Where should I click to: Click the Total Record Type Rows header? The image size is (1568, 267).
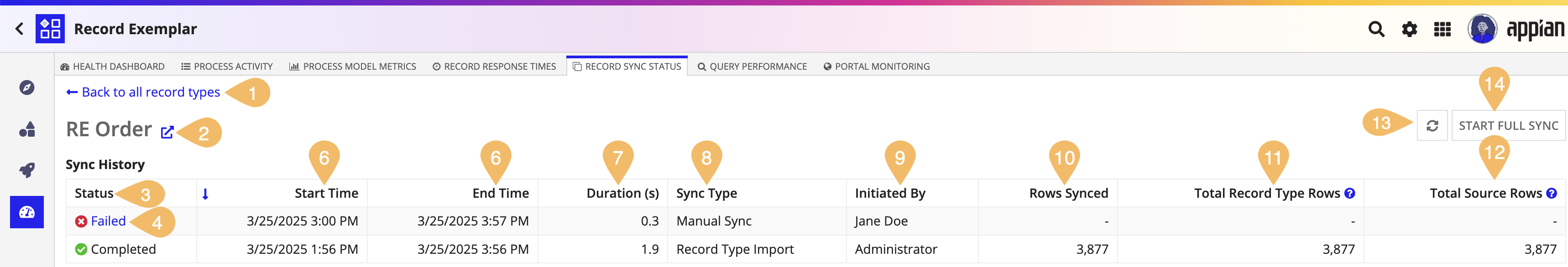point(1267,193)
